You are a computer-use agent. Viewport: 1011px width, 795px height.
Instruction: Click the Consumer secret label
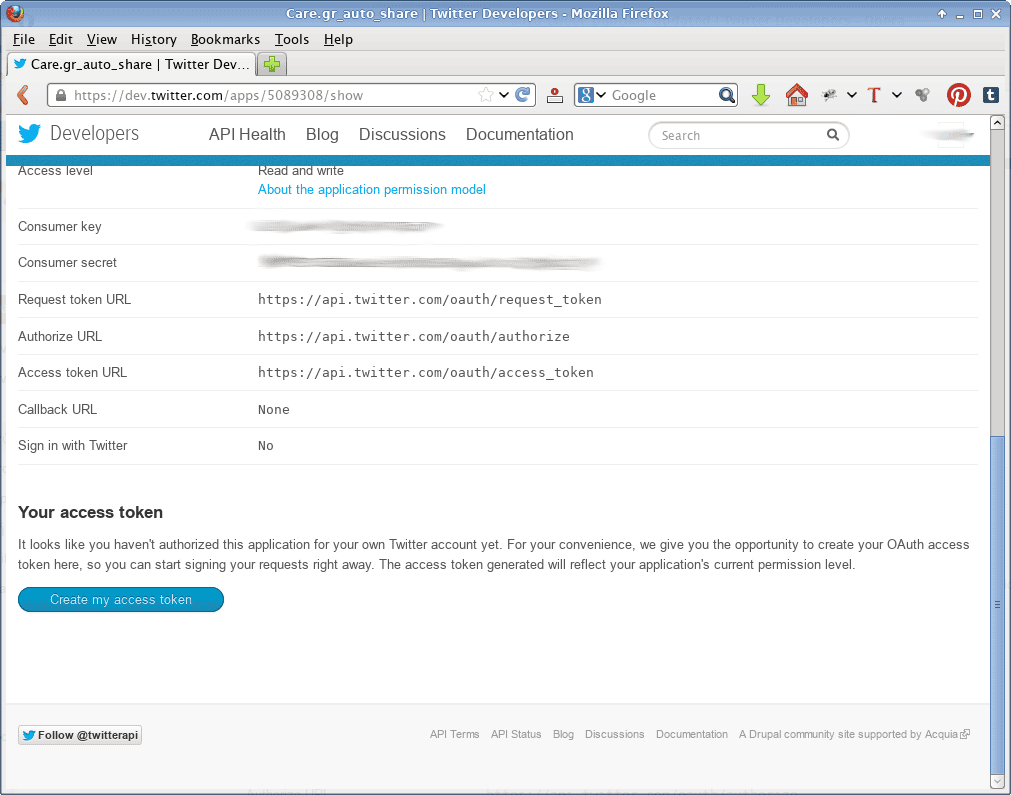[x=67, y=262]
